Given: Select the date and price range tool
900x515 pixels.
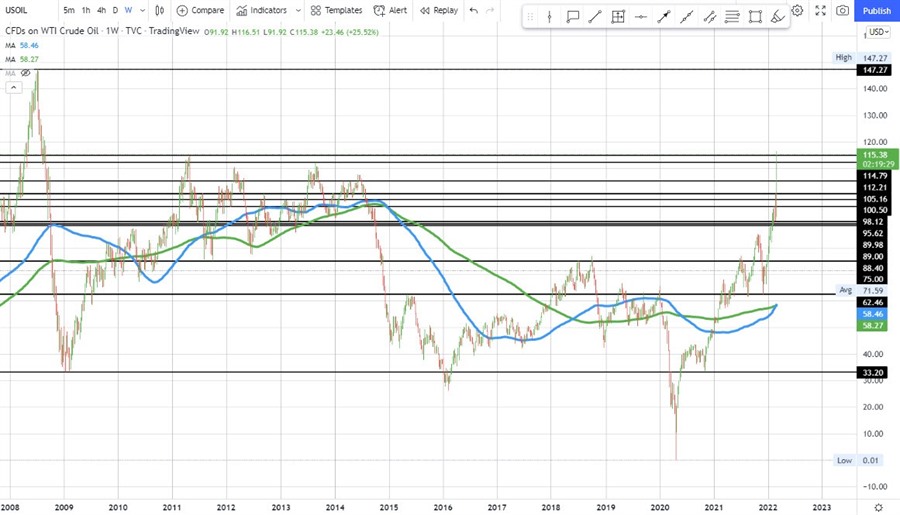Looking at the screenshot, I should coord(618,17).
